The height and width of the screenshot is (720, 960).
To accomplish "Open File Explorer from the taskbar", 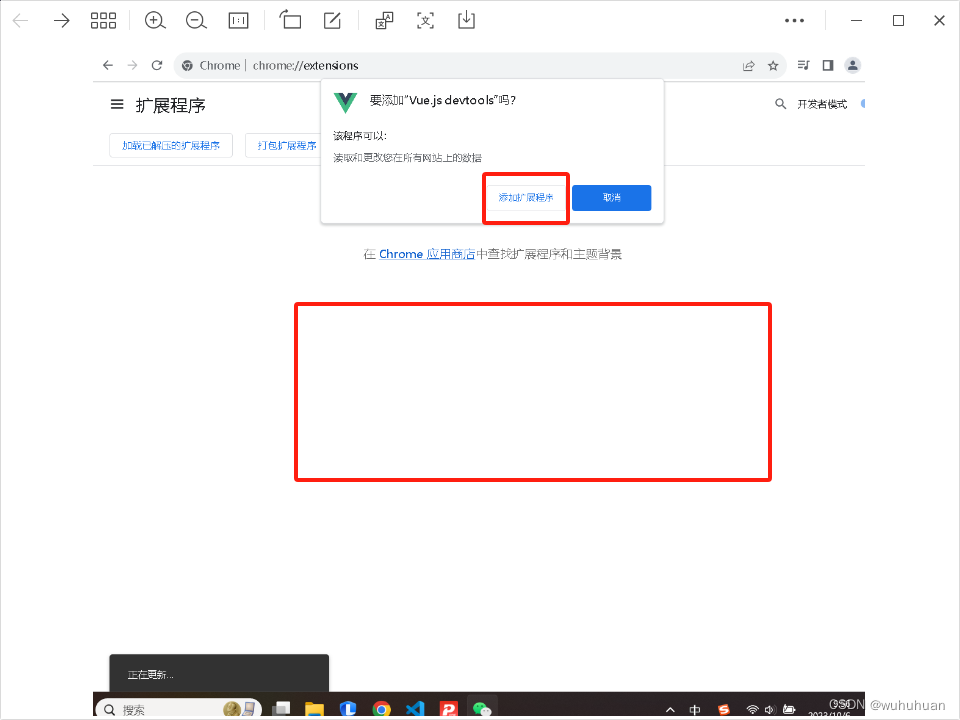I will point(314,709).
